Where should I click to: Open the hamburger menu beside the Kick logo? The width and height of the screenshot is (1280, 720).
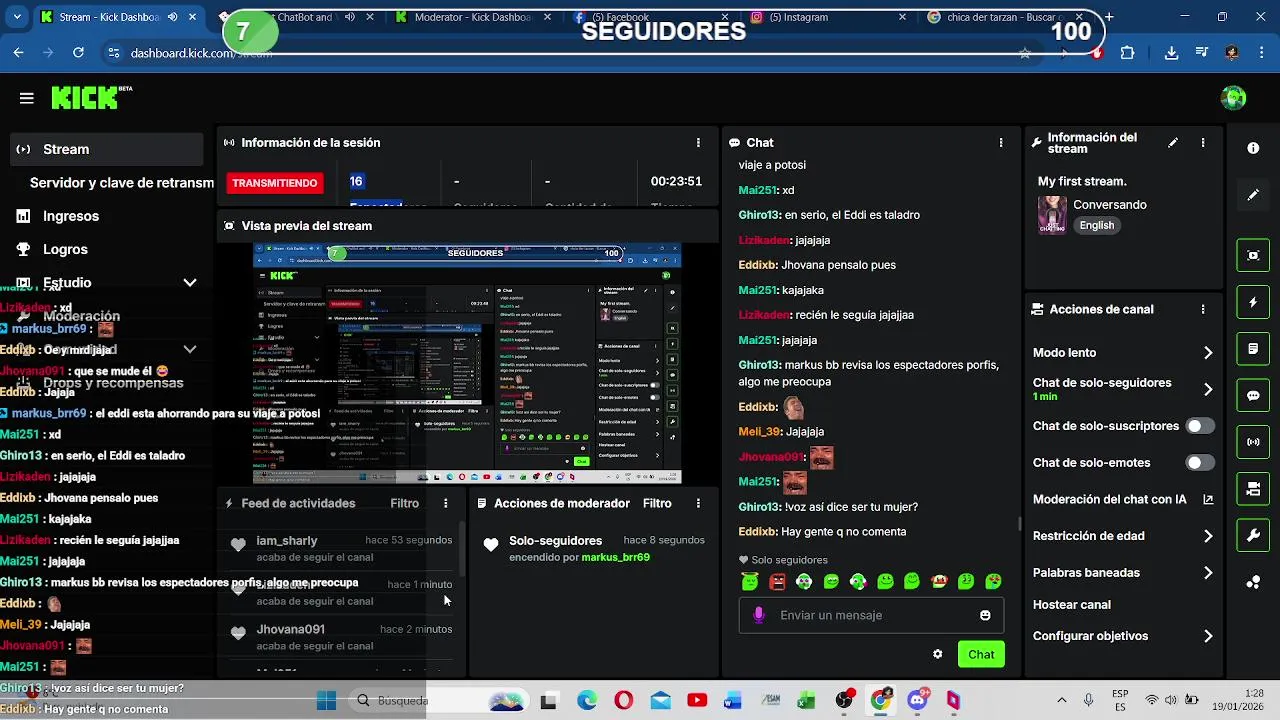pyautogui.click(x=26, y=98)
